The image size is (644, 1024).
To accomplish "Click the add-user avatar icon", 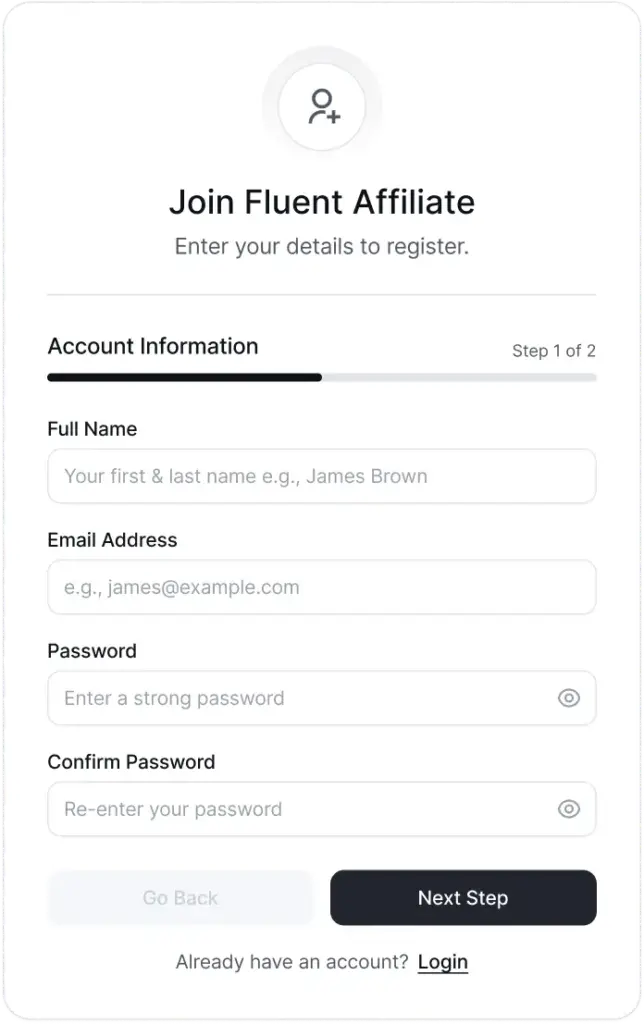I will pos(322,103).
